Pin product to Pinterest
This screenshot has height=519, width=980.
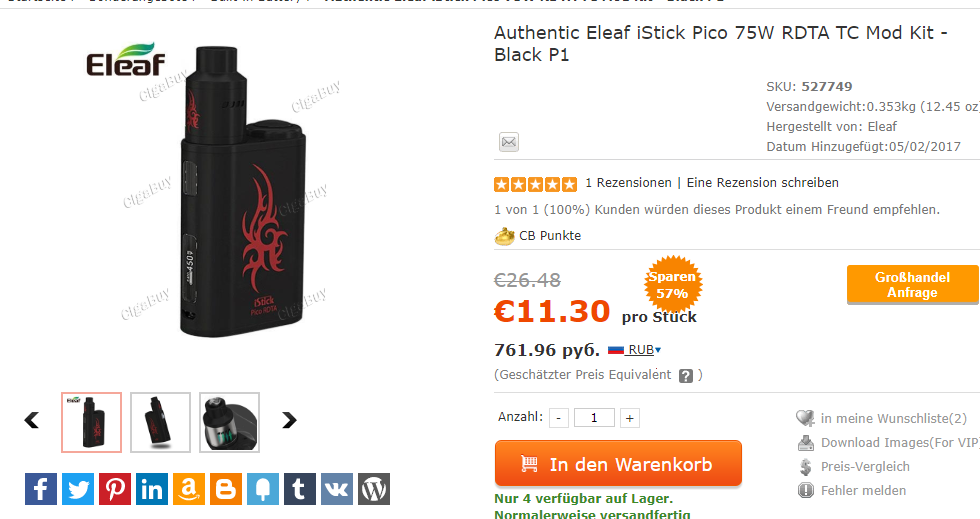click(115, 489)
